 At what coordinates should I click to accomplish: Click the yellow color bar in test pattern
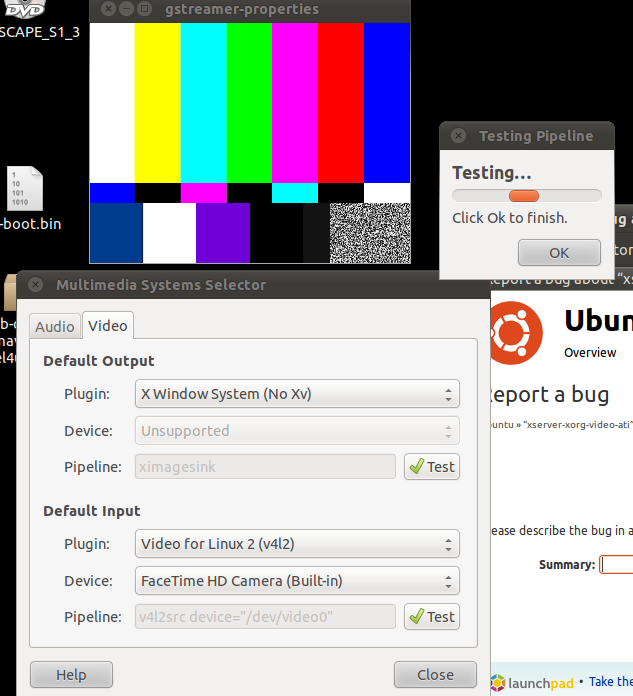(157, 102)
